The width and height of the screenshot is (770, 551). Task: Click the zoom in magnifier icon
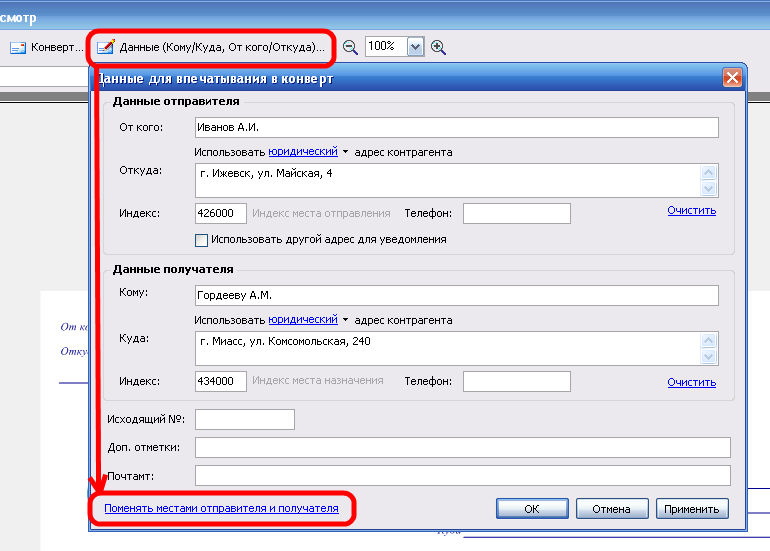tap(438, 47)
